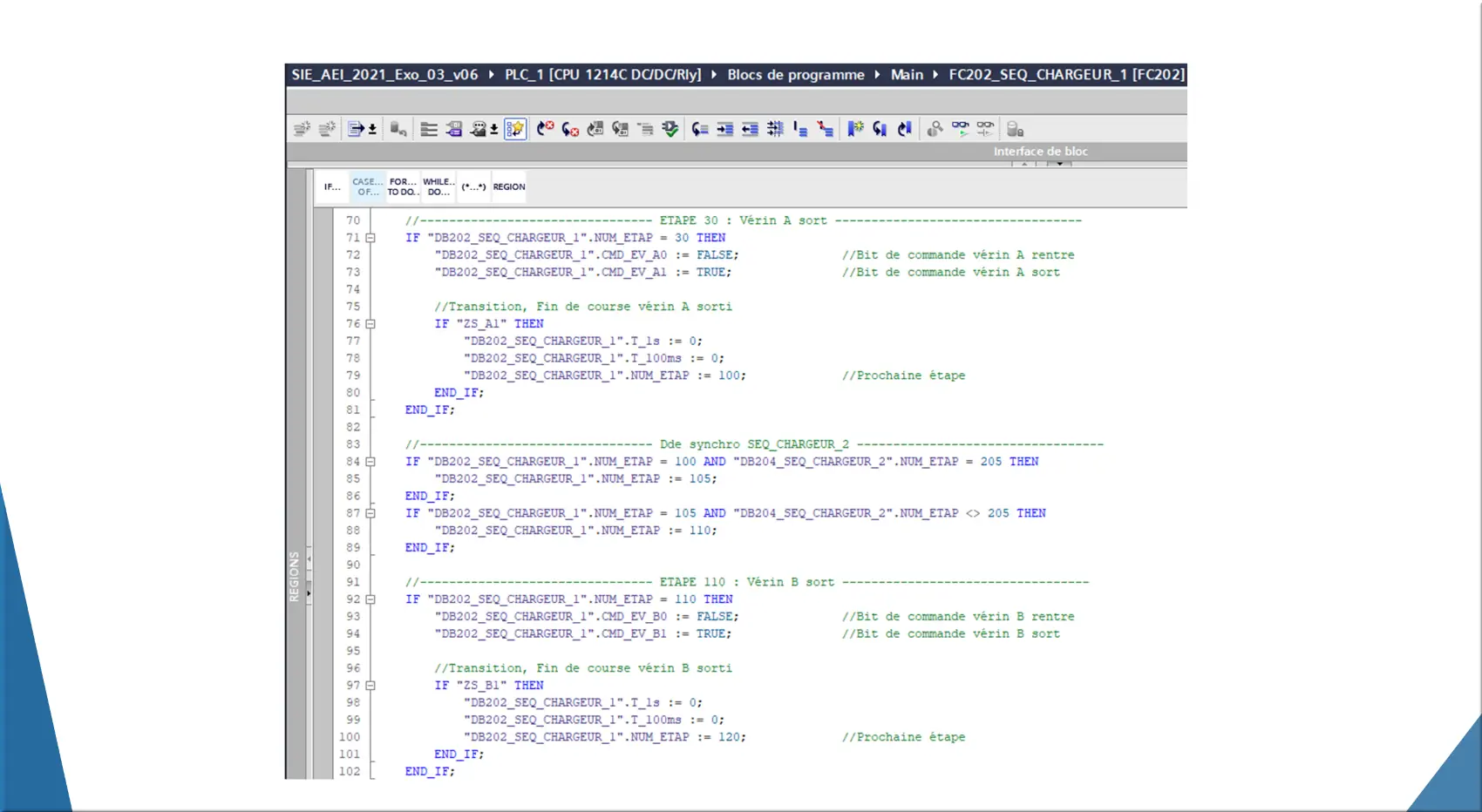The width and height of the screenshot is (1482, 812).
Task: Click the NUM_ETAP := 110 assignment line
Action: click(574, 531)
